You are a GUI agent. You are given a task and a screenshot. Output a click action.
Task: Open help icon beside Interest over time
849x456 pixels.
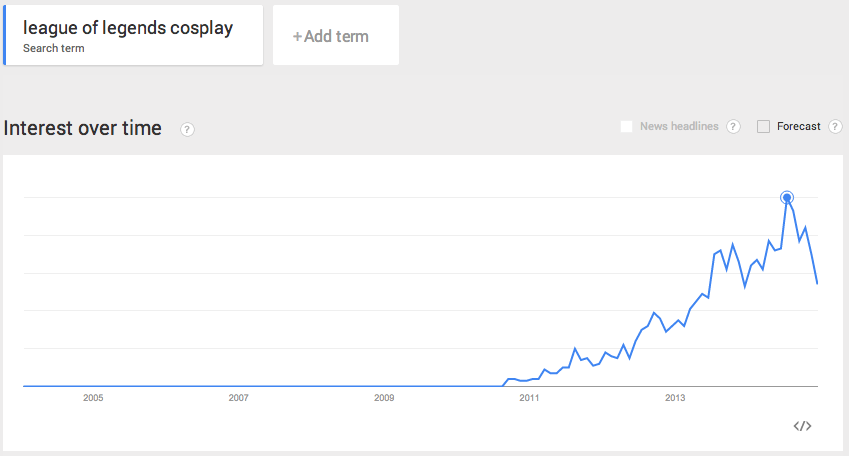[x=187, y=129]
